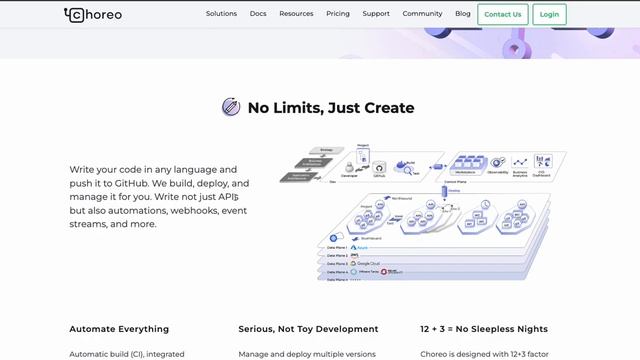640x360 pixels.
Task: Click the Google Cloud logo in diagram
Action: (365, 264)
